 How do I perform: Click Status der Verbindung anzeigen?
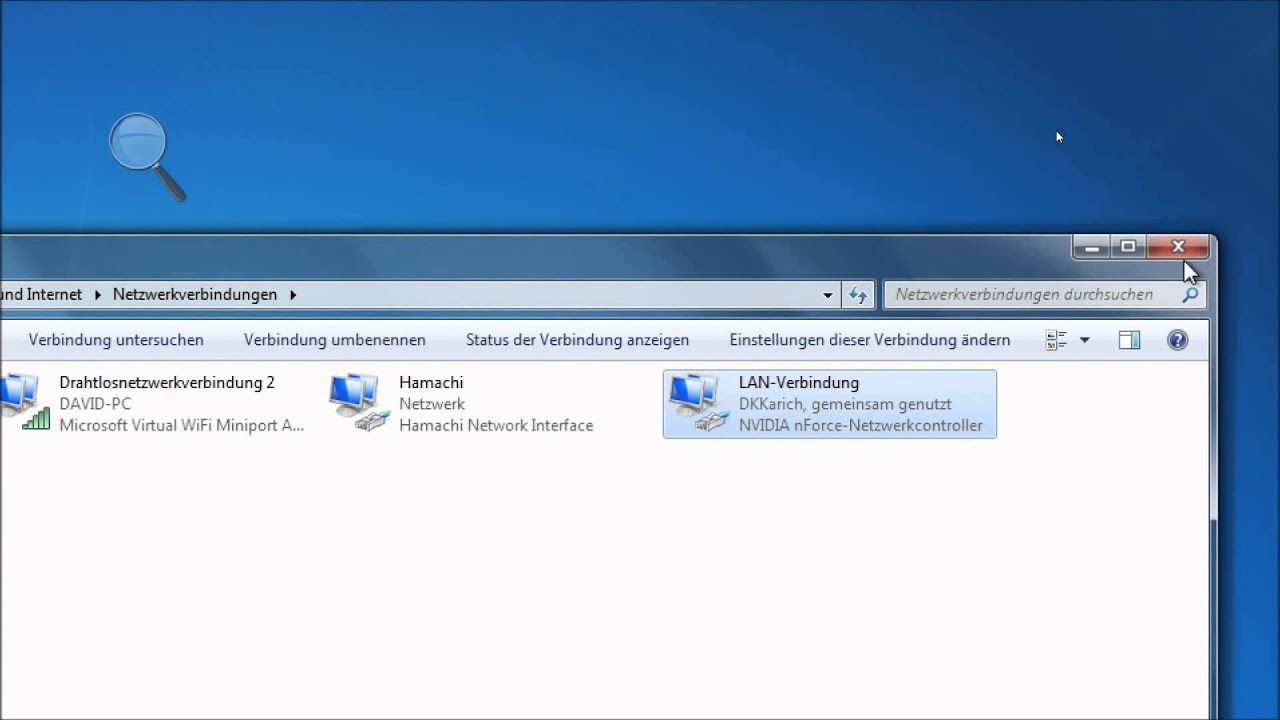(x=577, y=340)
